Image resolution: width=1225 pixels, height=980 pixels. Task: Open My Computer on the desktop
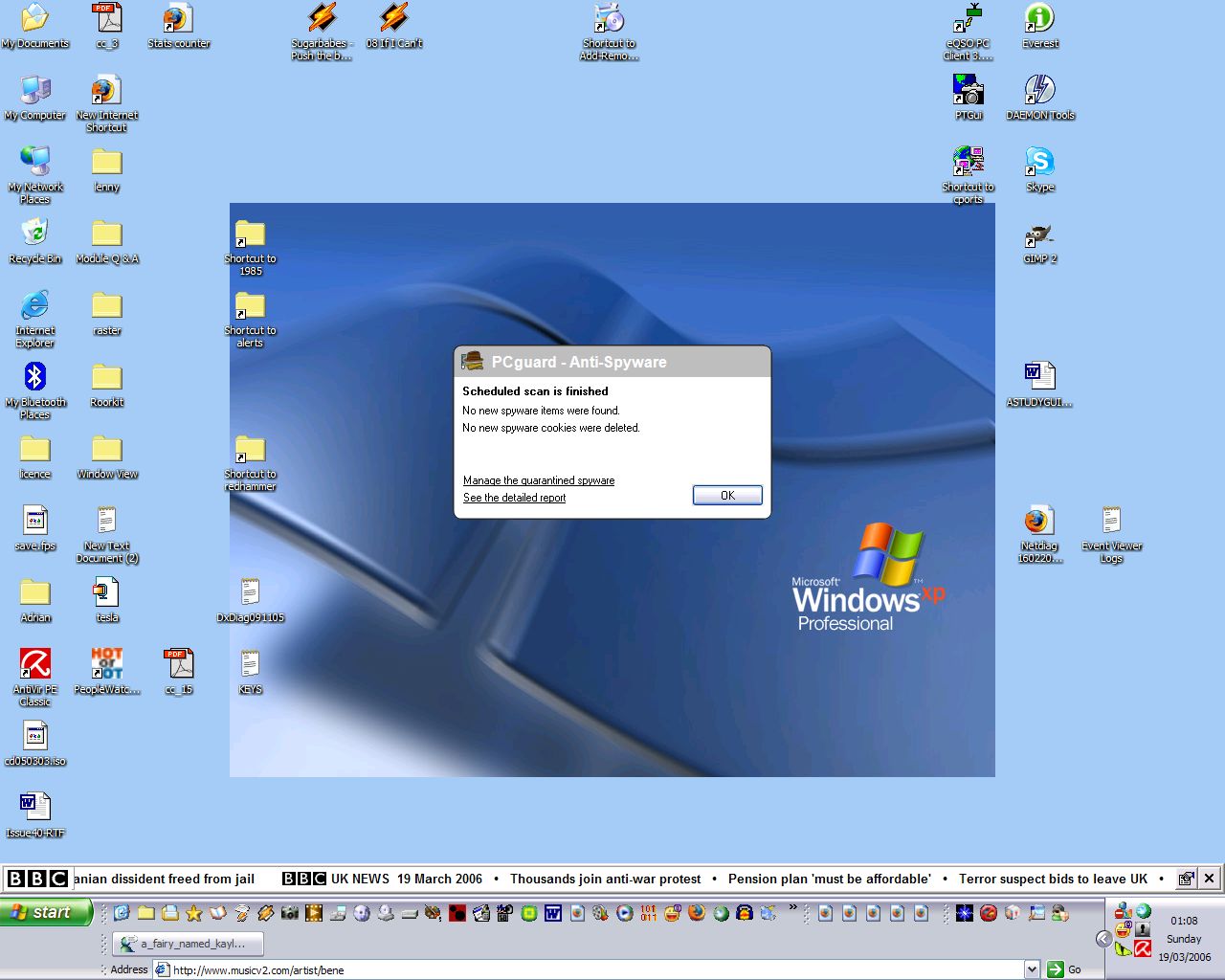35,99
